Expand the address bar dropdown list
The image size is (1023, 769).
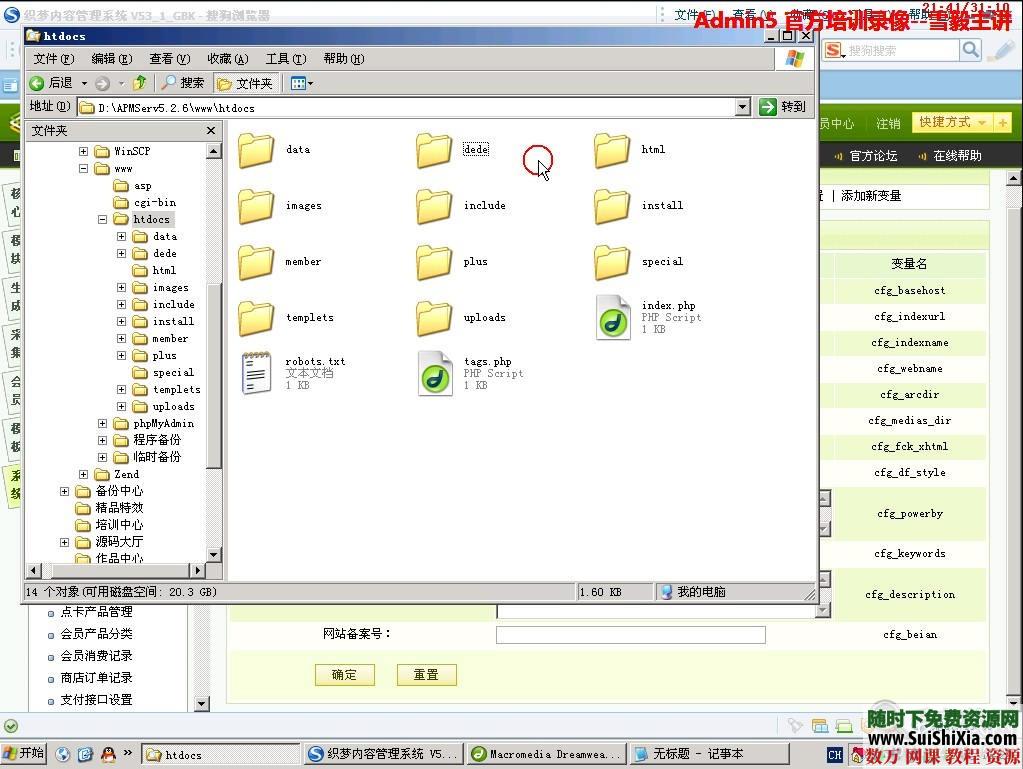pyautogui.click(x=742, y=107)
